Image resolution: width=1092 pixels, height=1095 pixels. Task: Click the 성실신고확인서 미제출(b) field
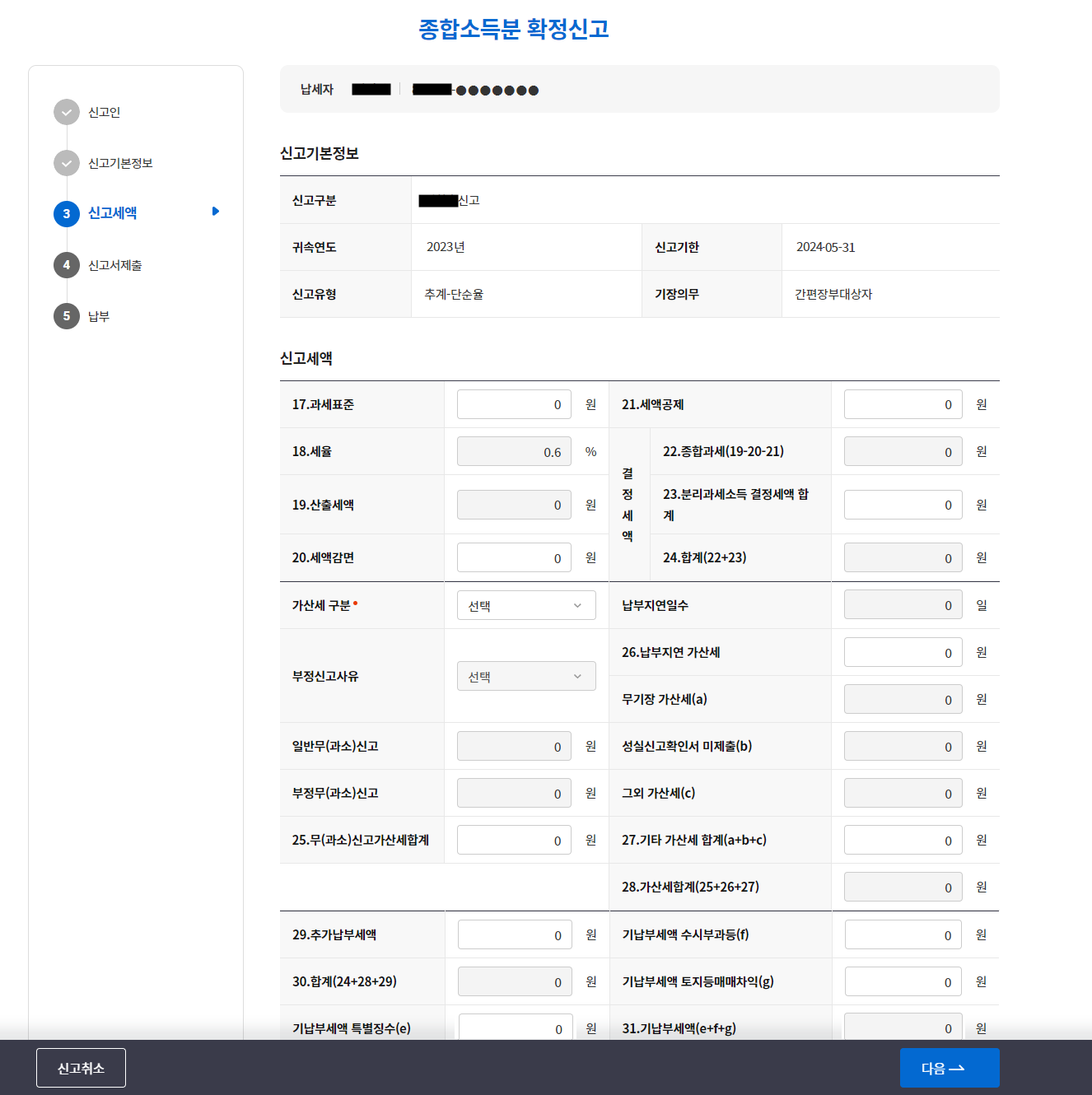click(x=903, y=746)
